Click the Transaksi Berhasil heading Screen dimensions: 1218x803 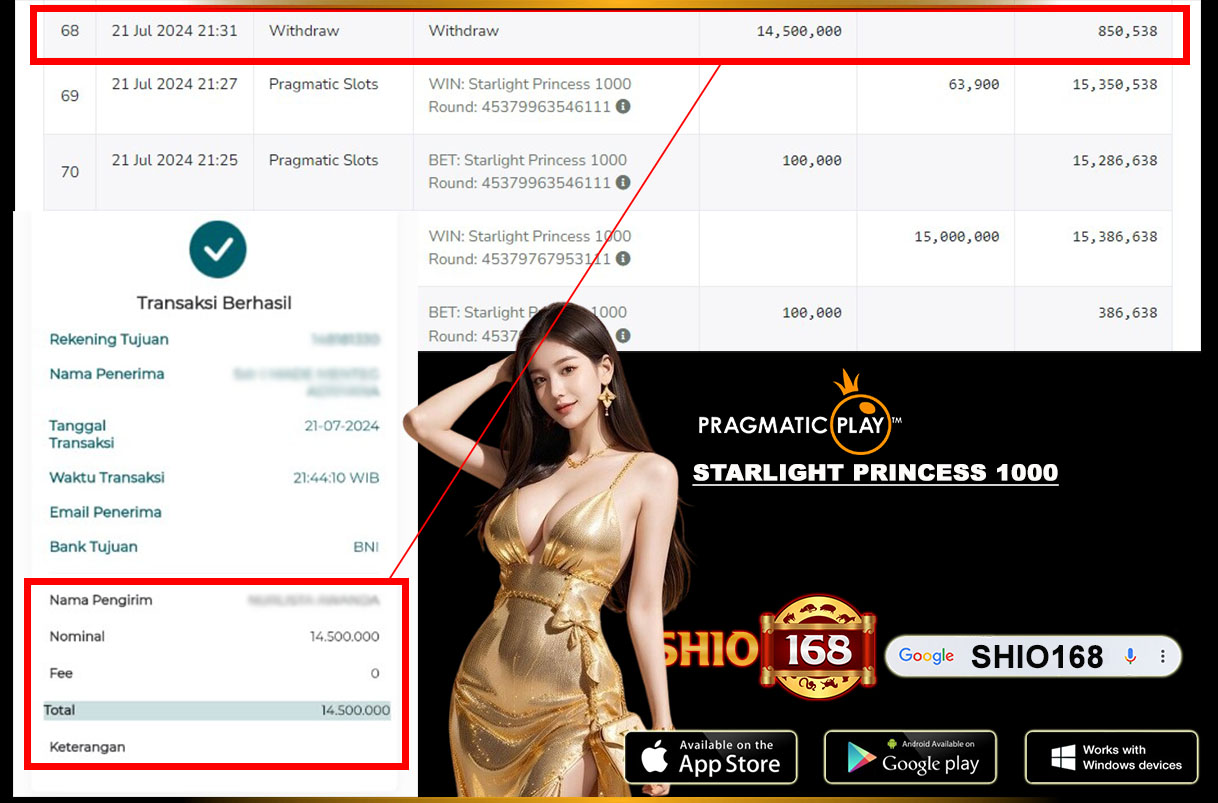[x=214, y=303]
